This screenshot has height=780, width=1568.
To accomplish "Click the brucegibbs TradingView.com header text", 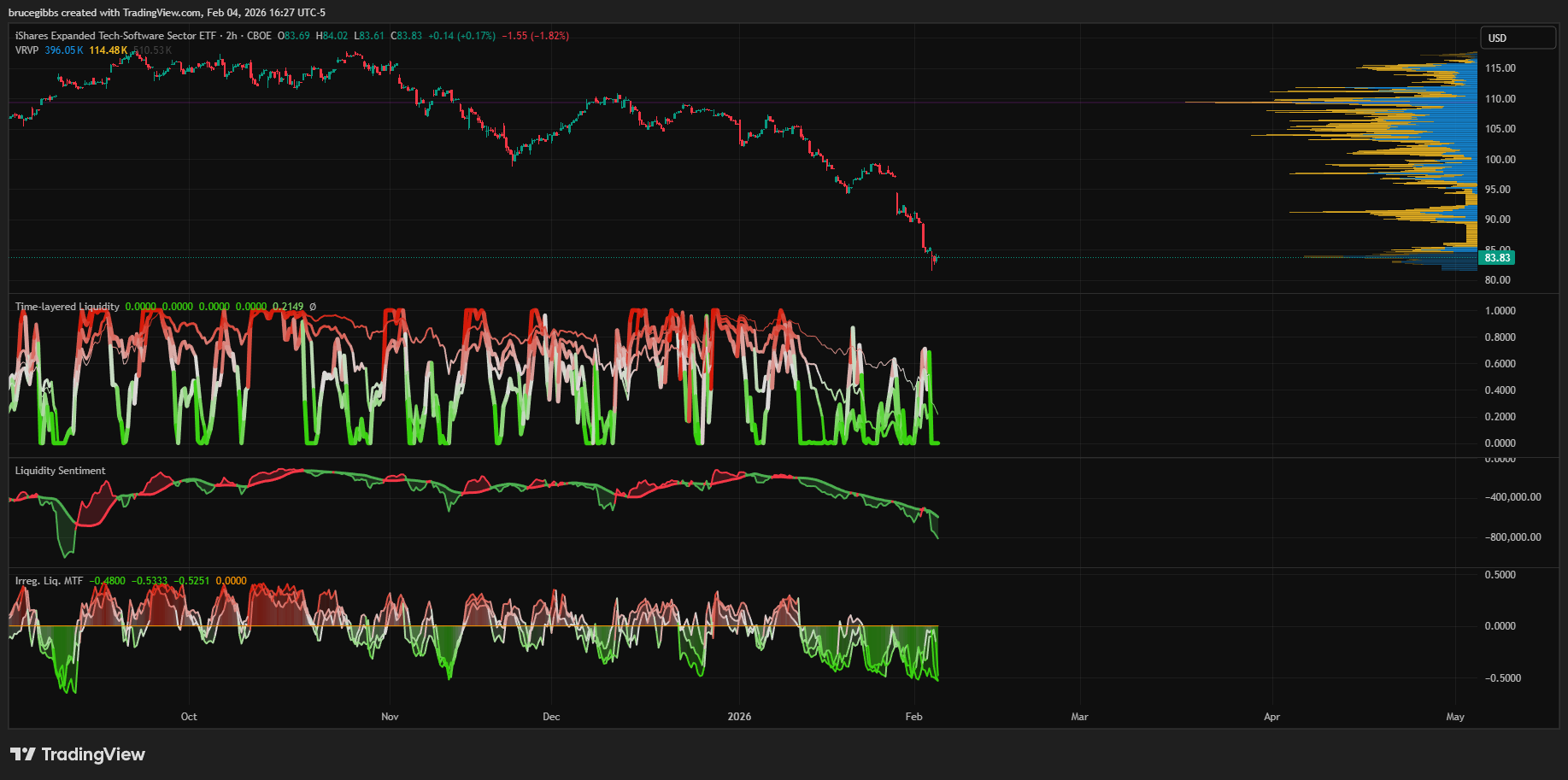I will tap(167, 13).
